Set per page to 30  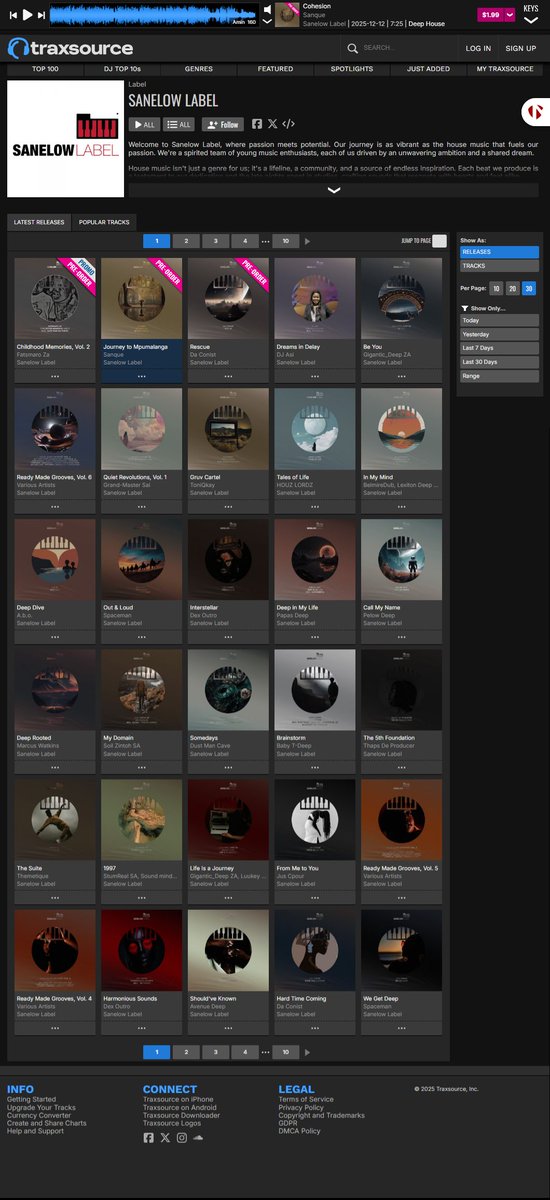(x=530, y=288)
